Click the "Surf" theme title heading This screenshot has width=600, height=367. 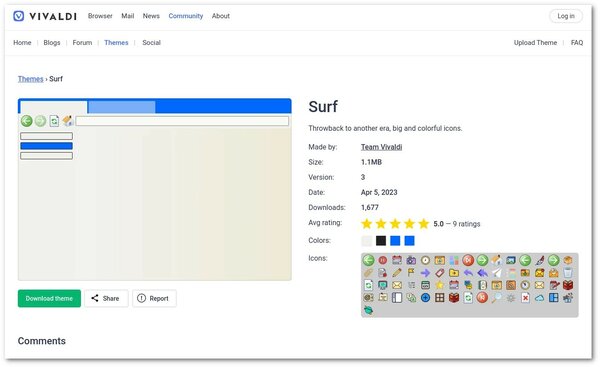tap(323, 107)
